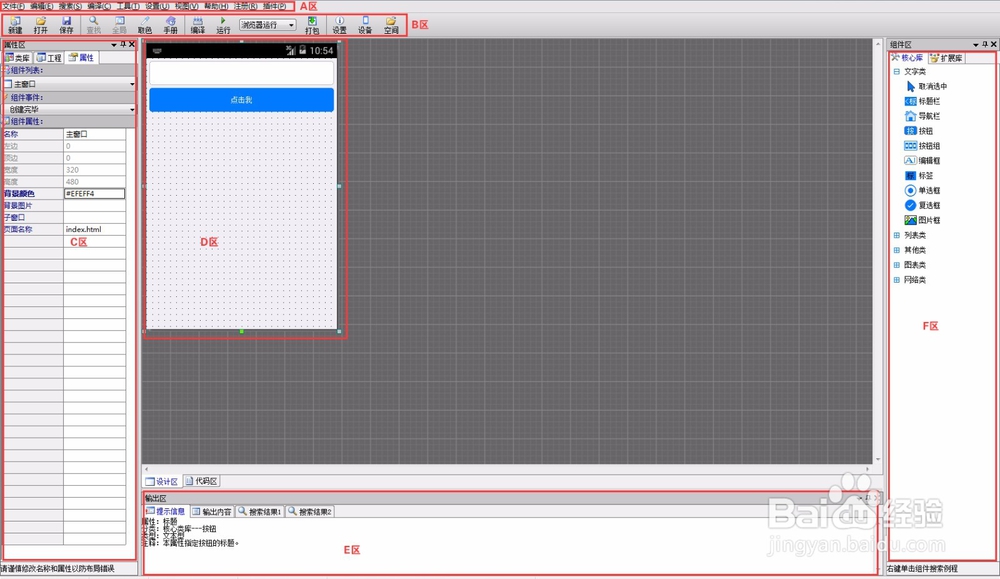Screen dimensions: 1000x579
Task: Click the 名称 value field 主窗口
Action: 94,135
